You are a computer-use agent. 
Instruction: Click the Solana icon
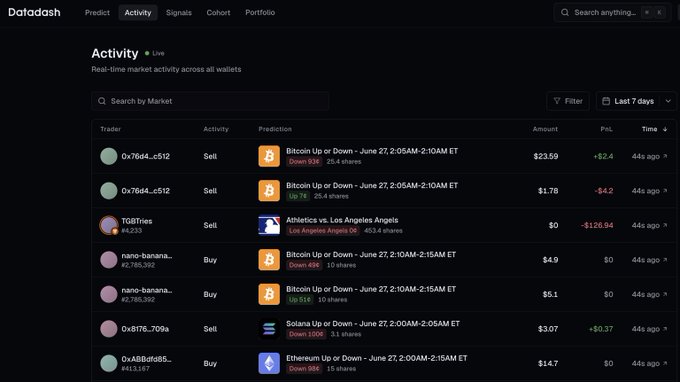[269, 329]
